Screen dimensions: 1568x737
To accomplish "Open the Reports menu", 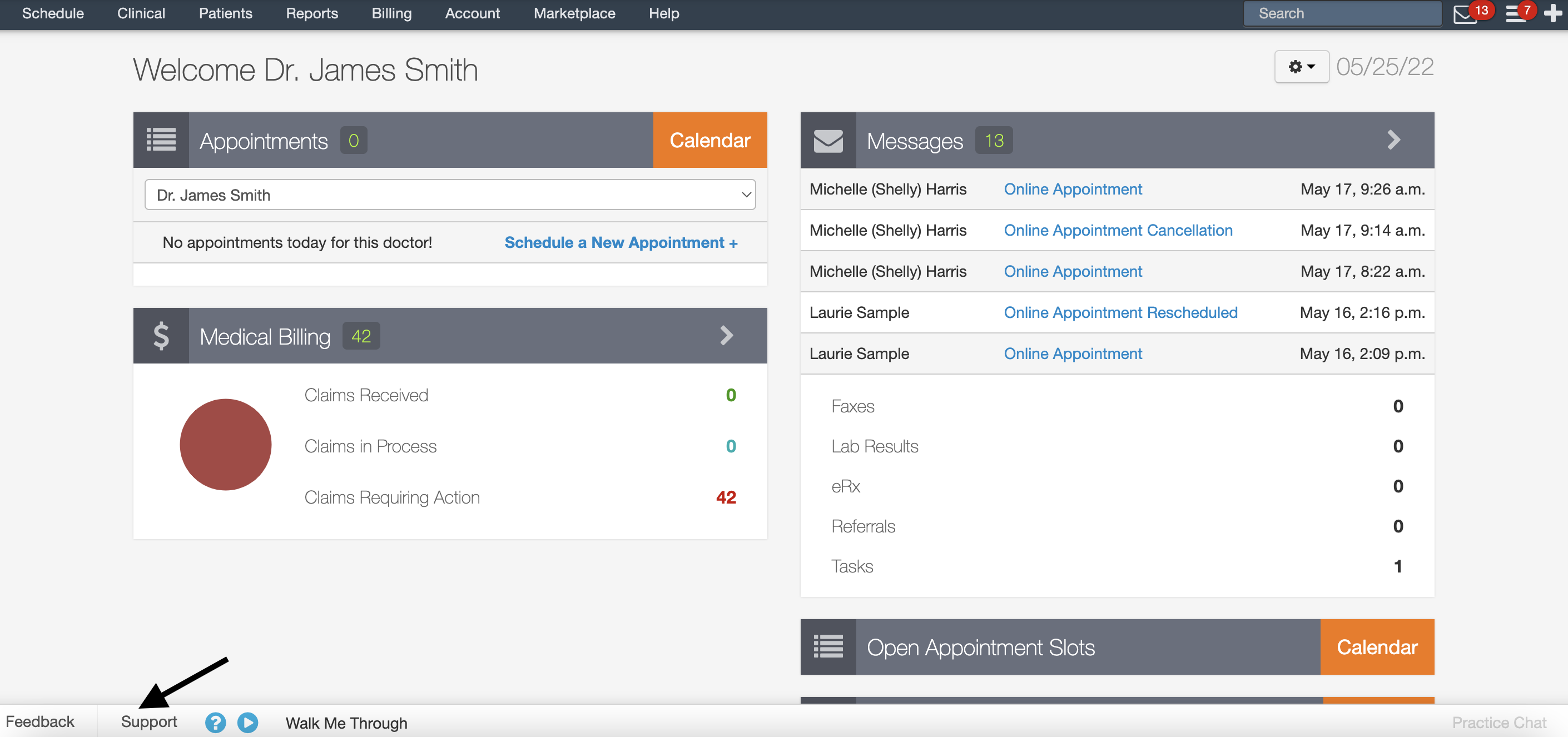I will point(311,13).
